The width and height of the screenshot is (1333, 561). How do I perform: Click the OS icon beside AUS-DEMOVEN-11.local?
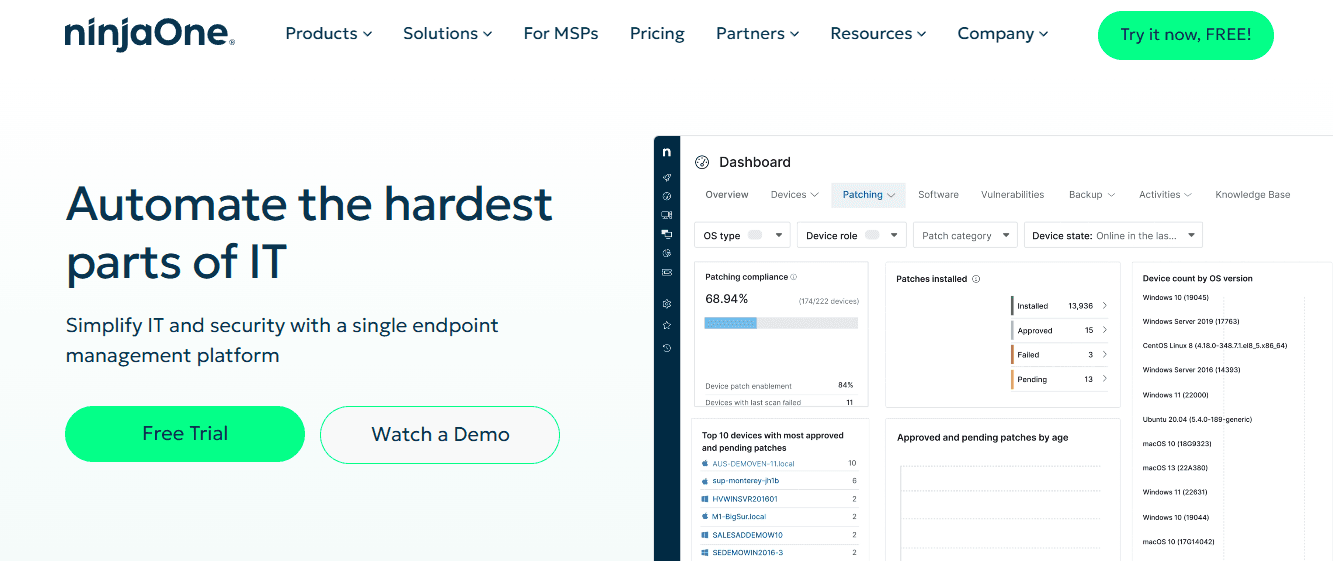pyautogui.click(x=705, y=464)
